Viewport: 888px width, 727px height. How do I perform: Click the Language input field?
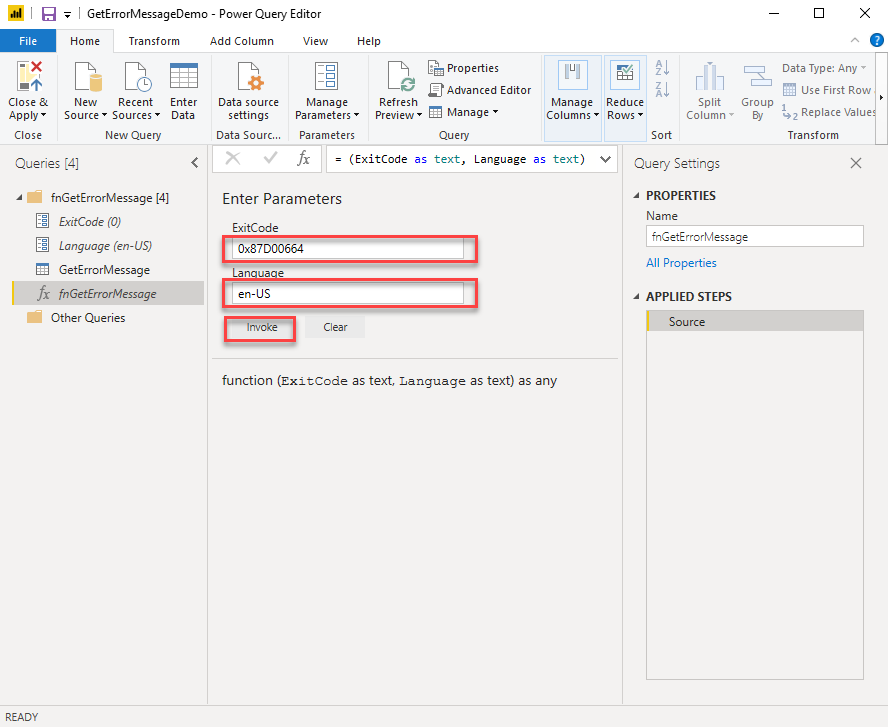point(348,294)
